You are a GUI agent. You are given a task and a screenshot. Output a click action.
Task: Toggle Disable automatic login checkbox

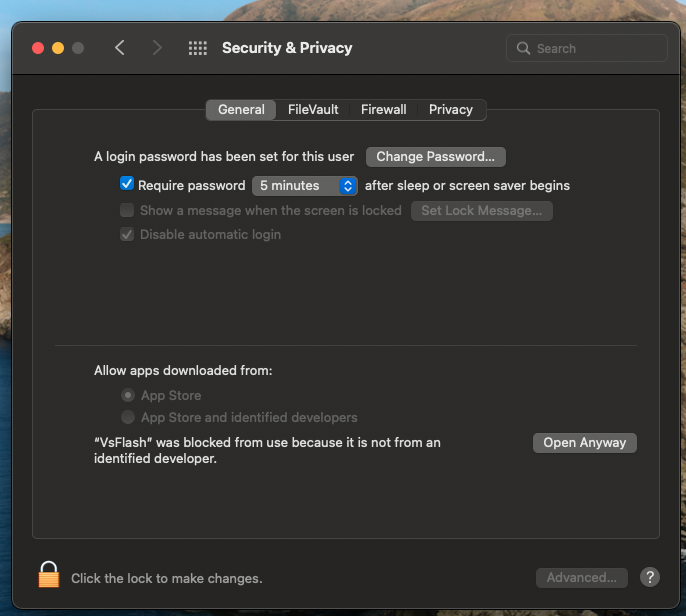127,234
